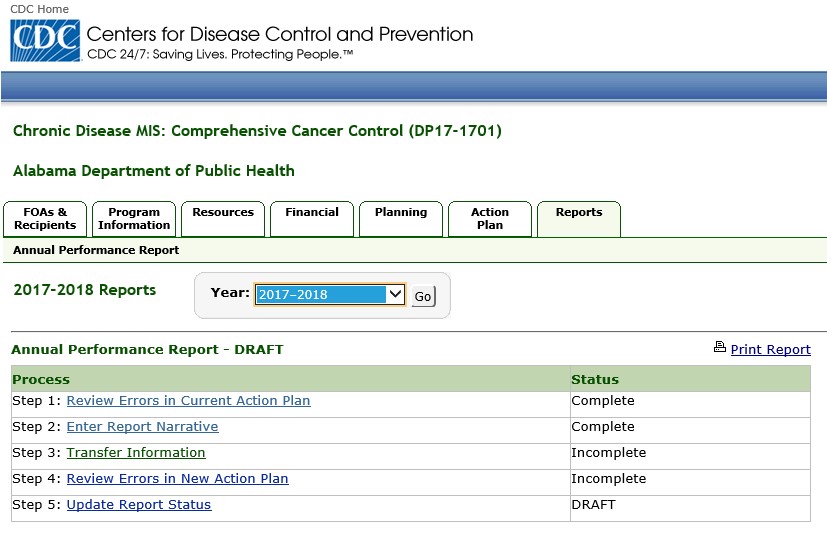Image resolution: width=827 pixels, height=537 pixels.
Task: Click the printer icon beside Print Report
Action: pyautogui.click(x=719, y=348)
